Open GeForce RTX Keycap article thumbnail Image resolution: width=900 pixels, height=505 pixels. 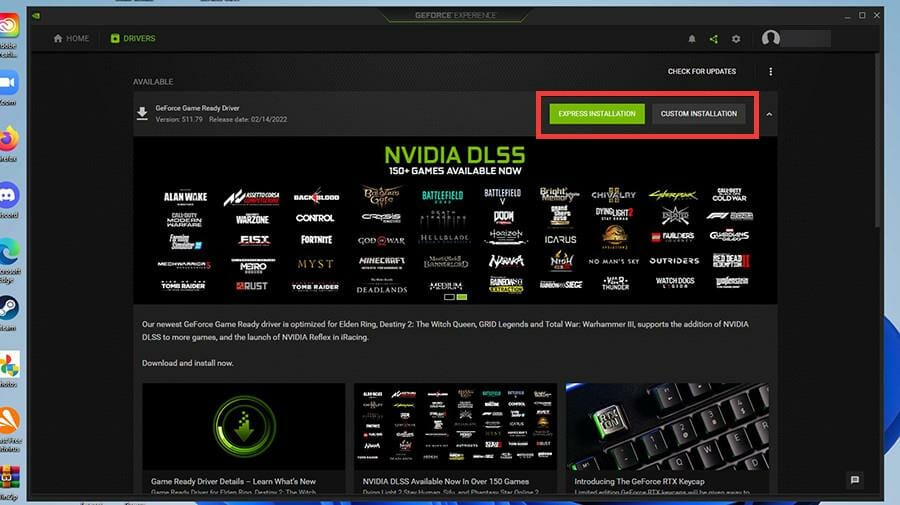(x=667, y=426)
